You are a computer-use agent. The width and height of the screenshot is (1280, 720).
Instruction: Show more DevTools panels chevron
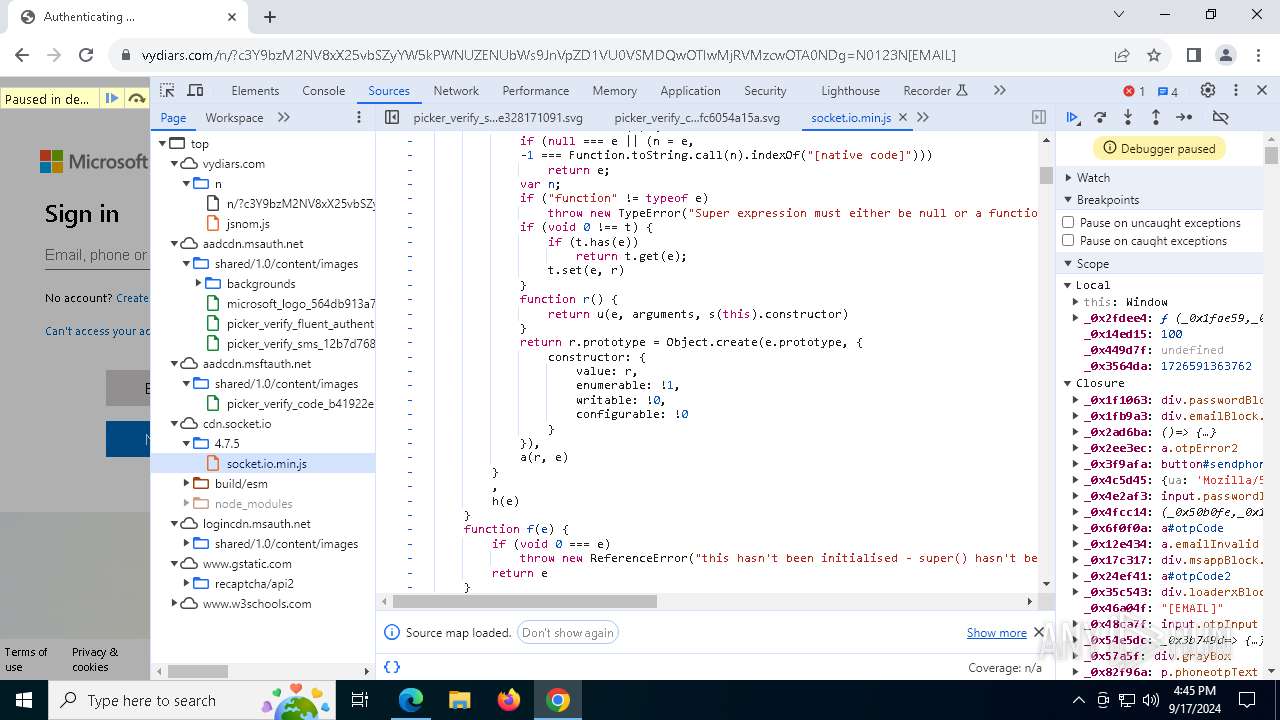pos(999,90)
